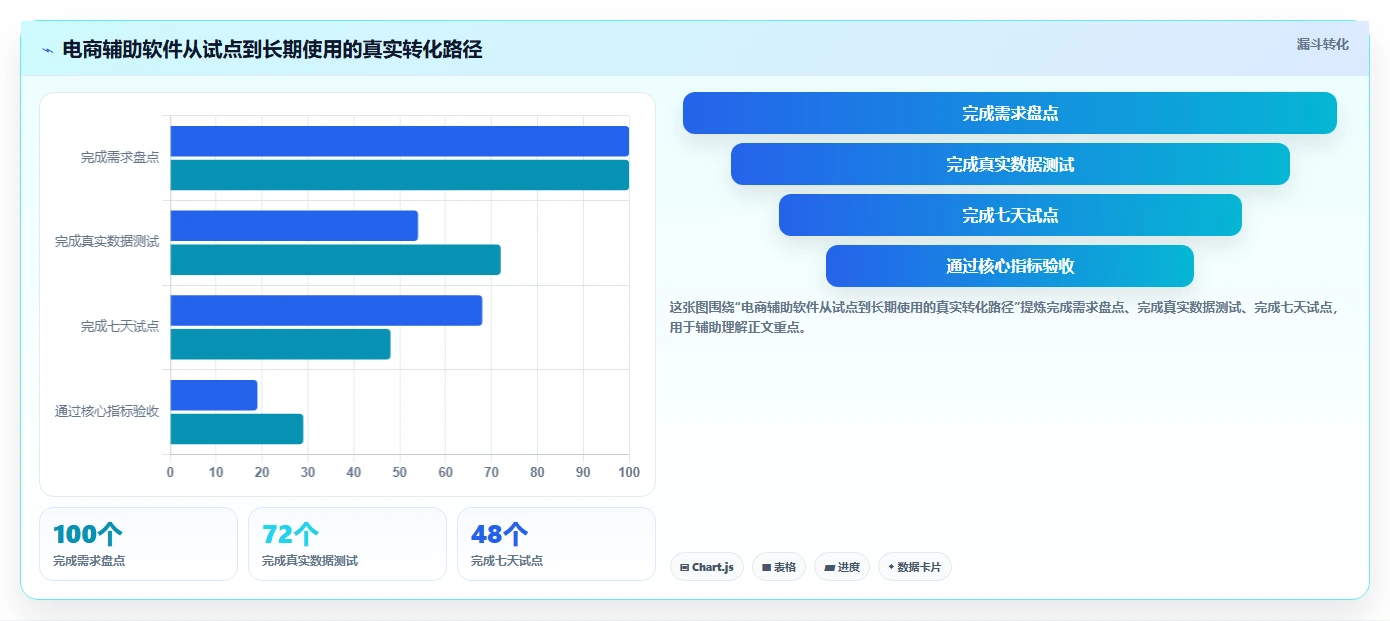This screenshot has height=621, width=1390.
Task: Click the lightning icon beside the panel title
Action: point(47,50)
